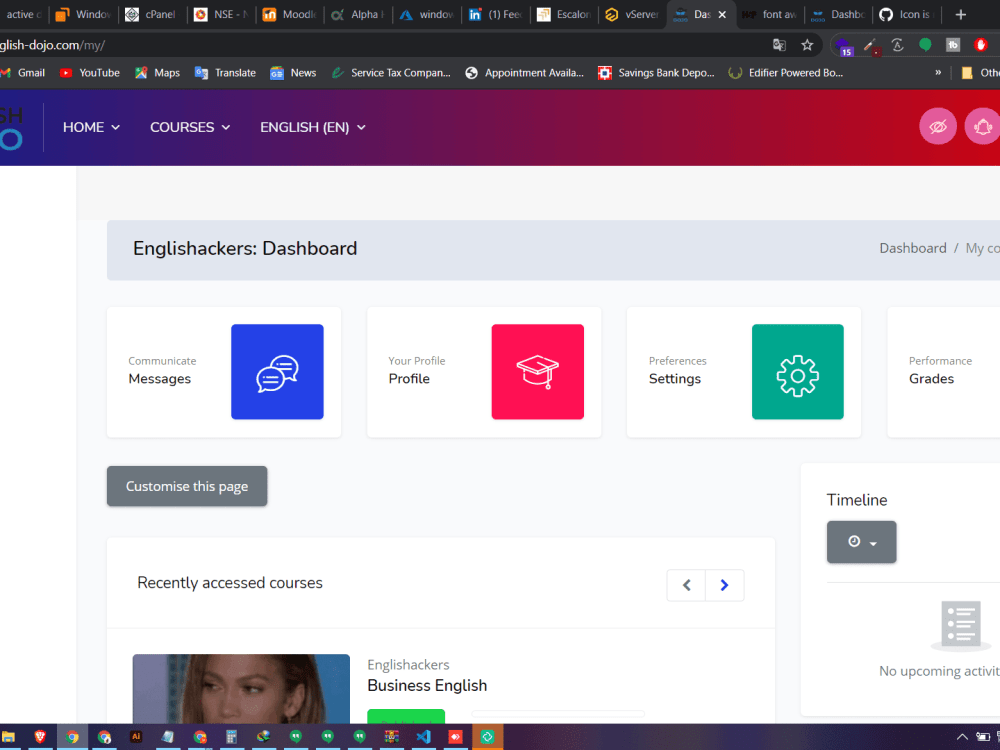Open the purple extension with 15 badge
Image resolution: width=1000 pixels, height=750 pixels.
[843, 46]
